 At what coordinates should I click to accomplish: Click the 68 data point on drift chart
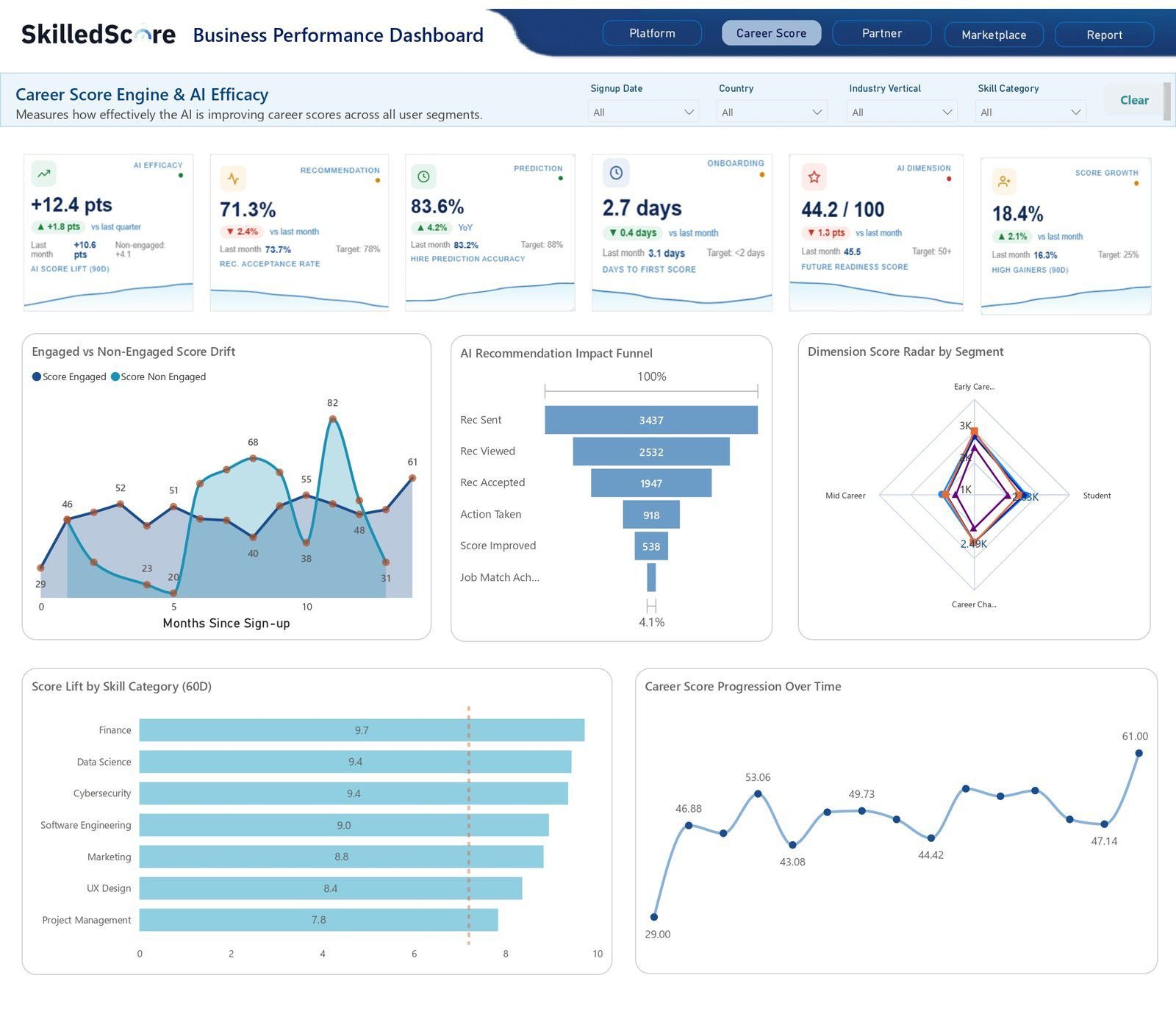(253, 458)
